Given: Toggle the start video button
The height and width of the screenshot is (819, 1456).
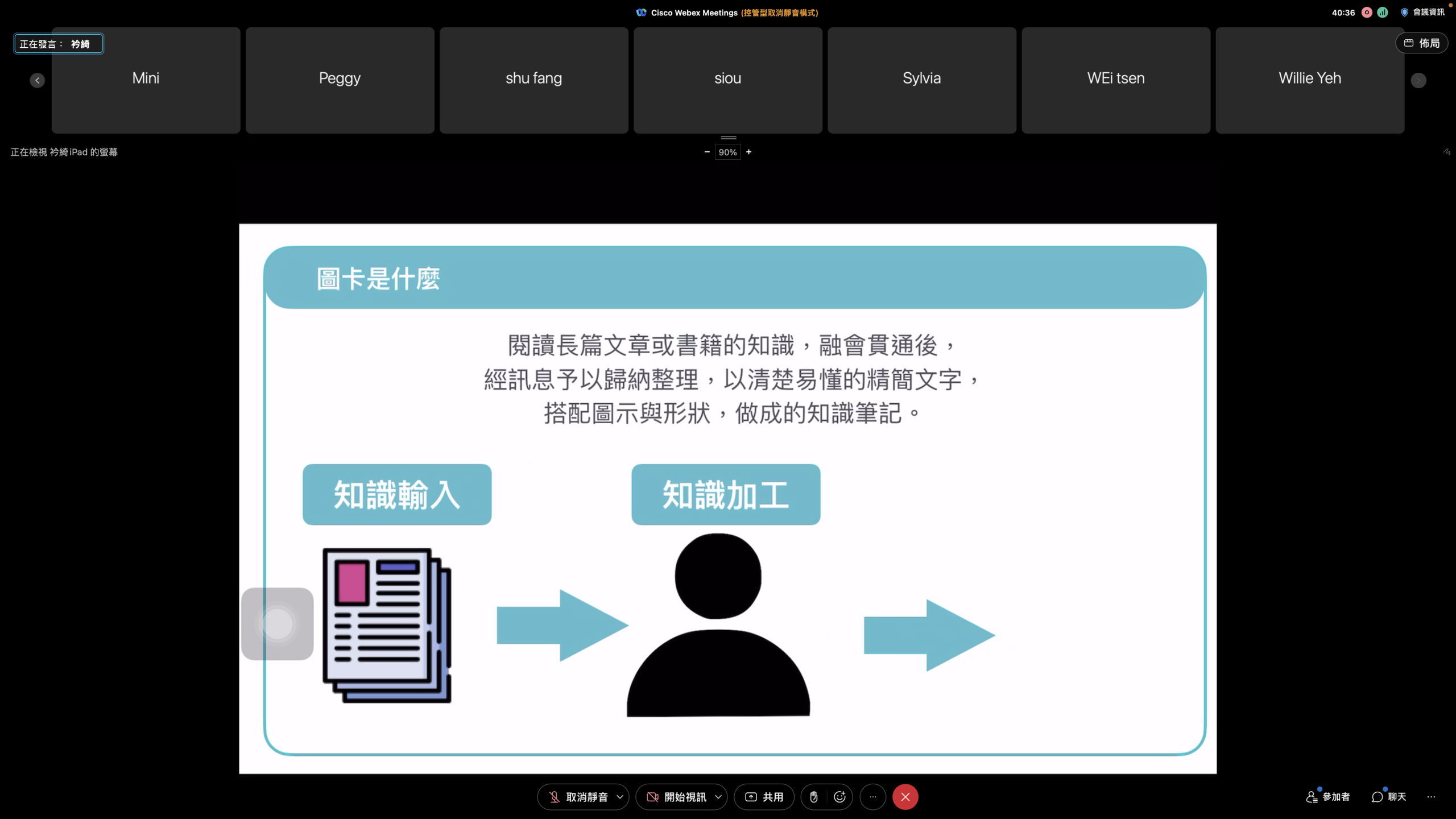Looking at the screenshot, I should (676, 797).
